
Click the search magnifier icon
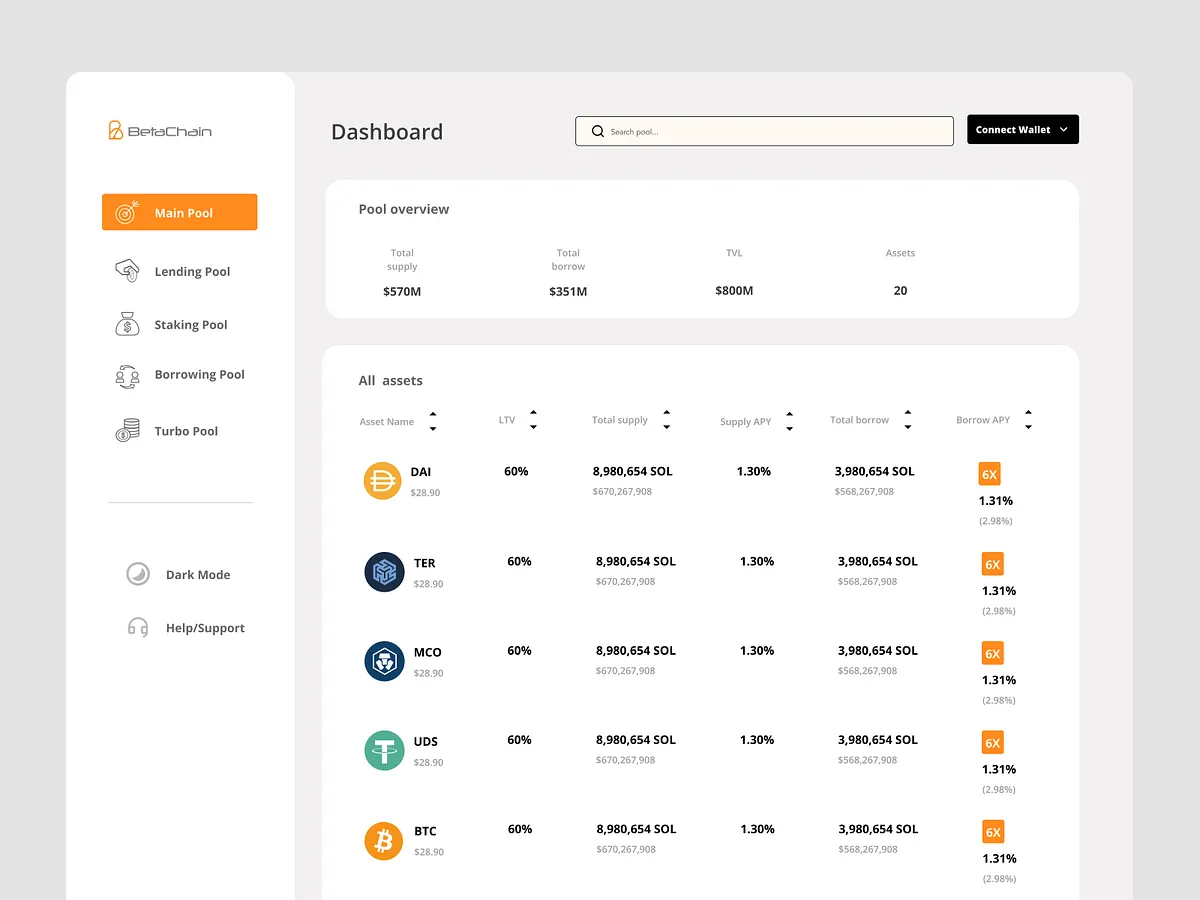point(598,131)
